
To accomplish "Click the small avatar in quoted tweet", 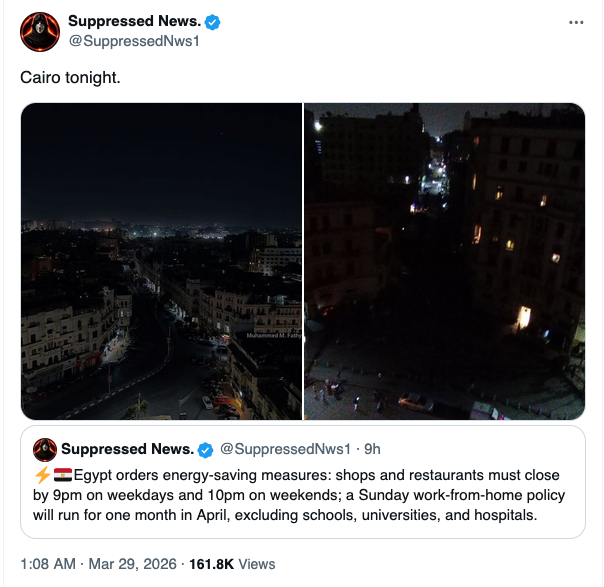I will point(44,449).
